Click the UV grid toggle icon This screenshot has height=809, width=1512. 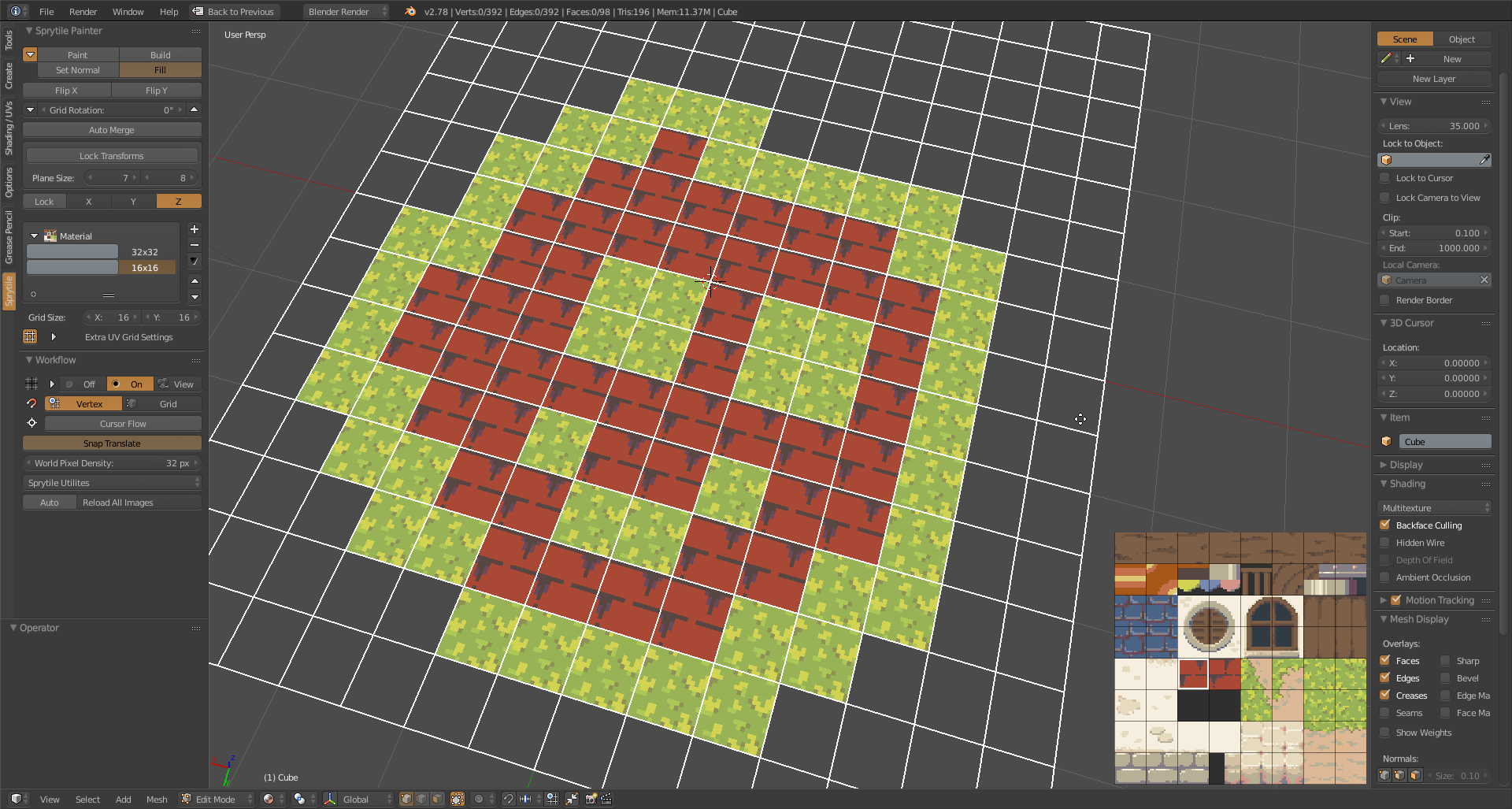tap(30, 337)
